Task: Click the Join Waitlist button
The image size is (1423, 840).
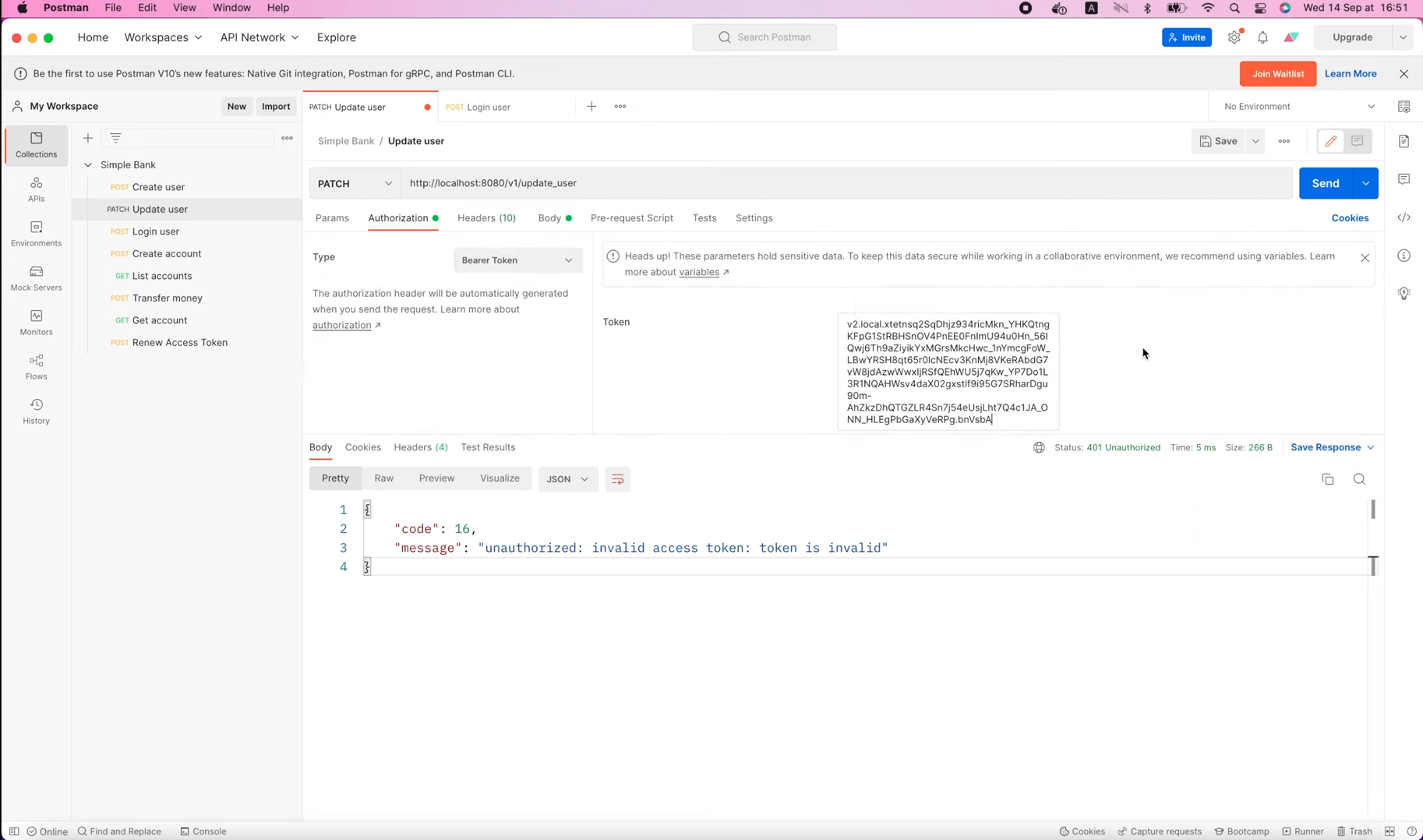Action: [x=1278, y=73]
